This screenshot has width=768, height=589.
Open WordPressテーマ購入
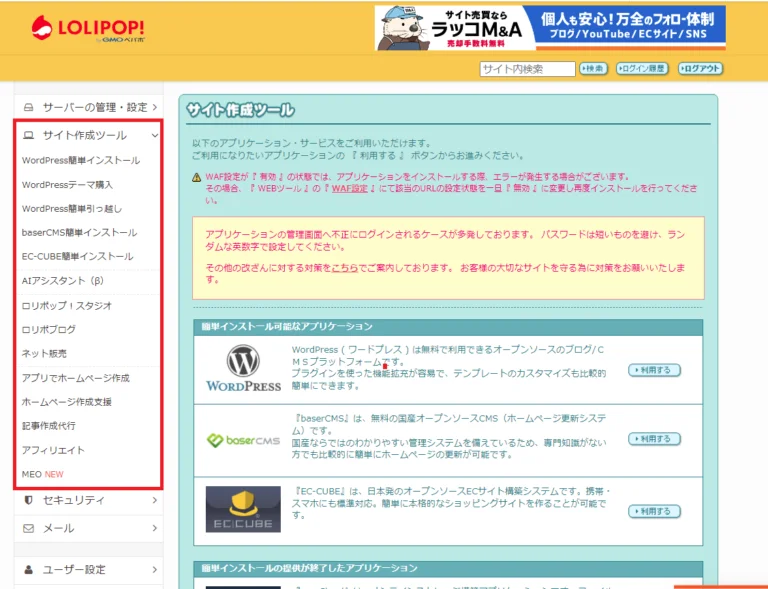pyautogui.click(x=67, y=185)
